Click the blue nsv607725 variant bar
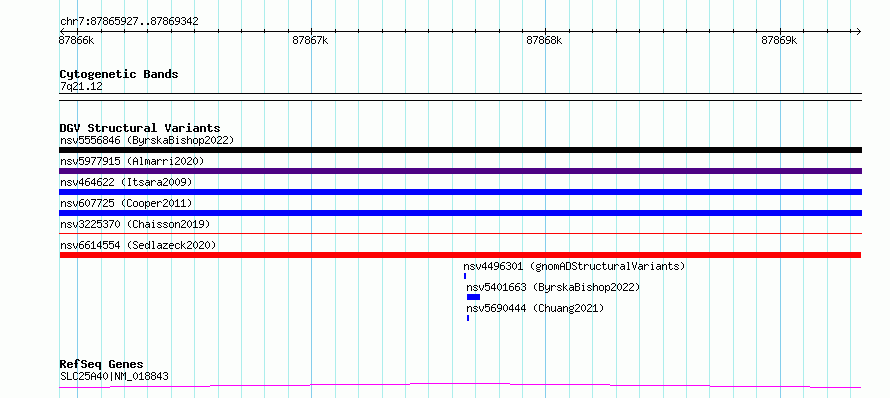Image resolution: width=890 pixels, height=398 pixels. click(x=460, y=213)
